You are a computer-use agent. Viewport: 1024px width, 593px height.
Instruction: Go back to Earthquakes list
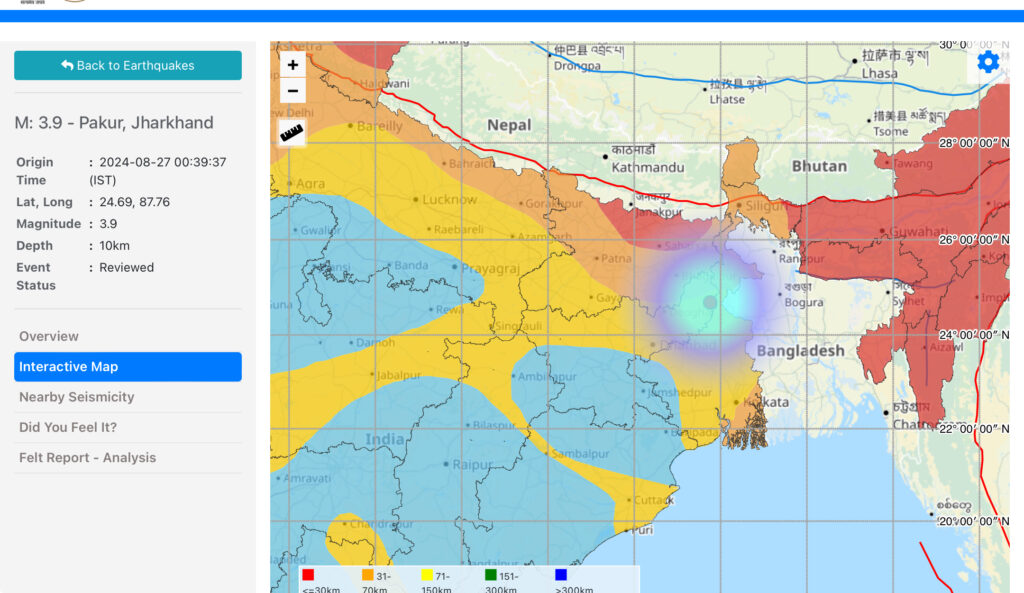point(128,65)
